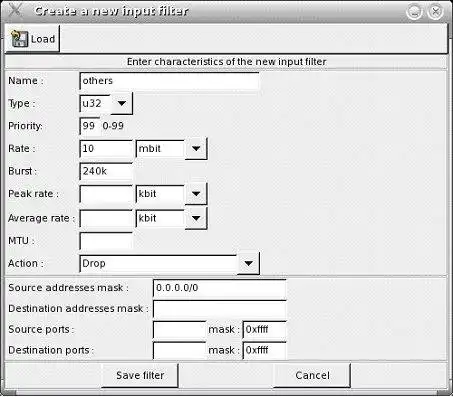Screen dimensions: 453x397
Task: Click the 0-99 priority range text
Action: 113,126
